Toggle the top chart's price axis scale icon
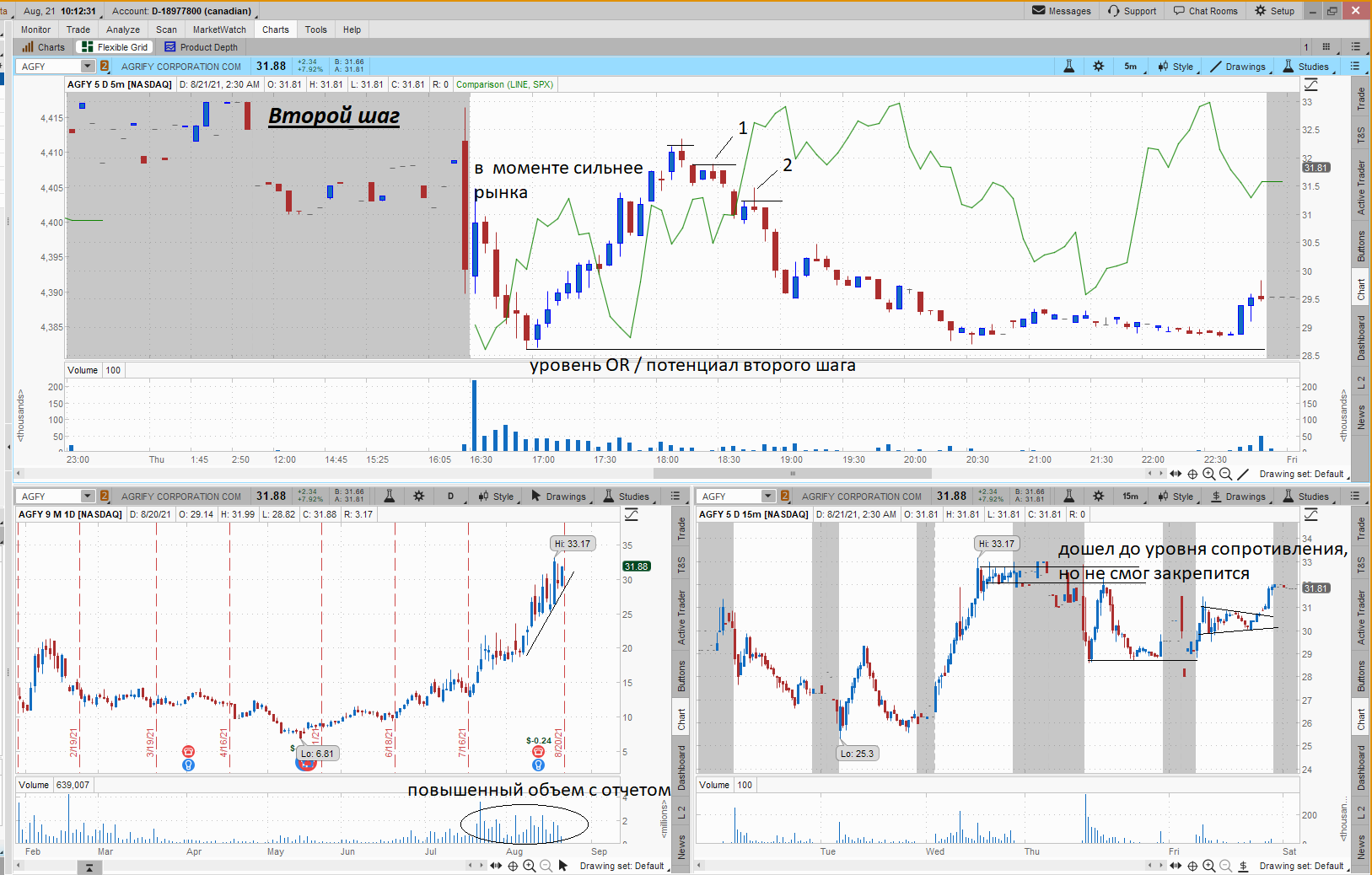 click(x=1310, y=84)
